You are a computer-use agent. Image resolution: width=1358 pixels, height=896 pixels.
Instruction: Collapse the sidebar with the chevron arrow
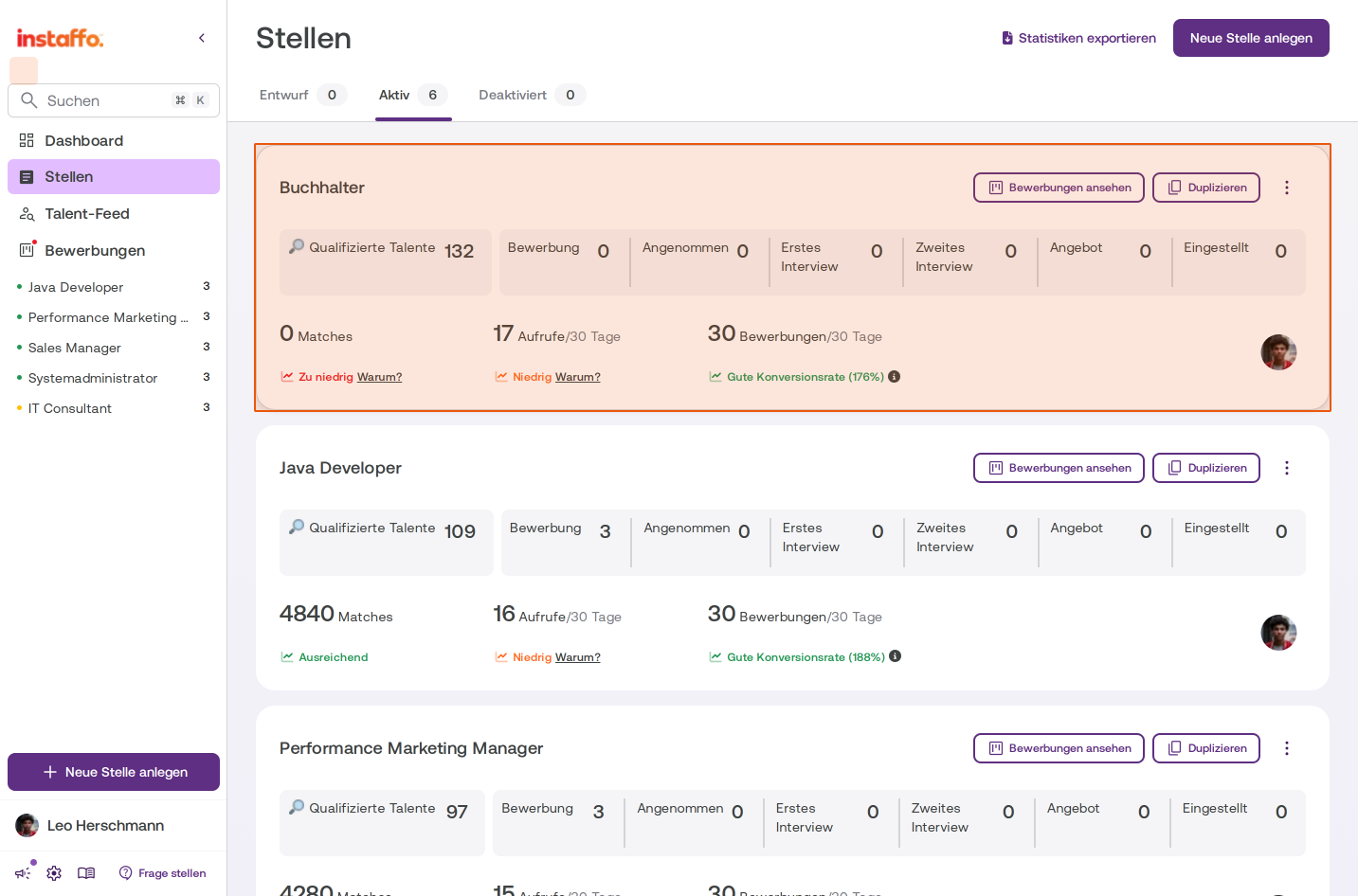pos(202,38)
